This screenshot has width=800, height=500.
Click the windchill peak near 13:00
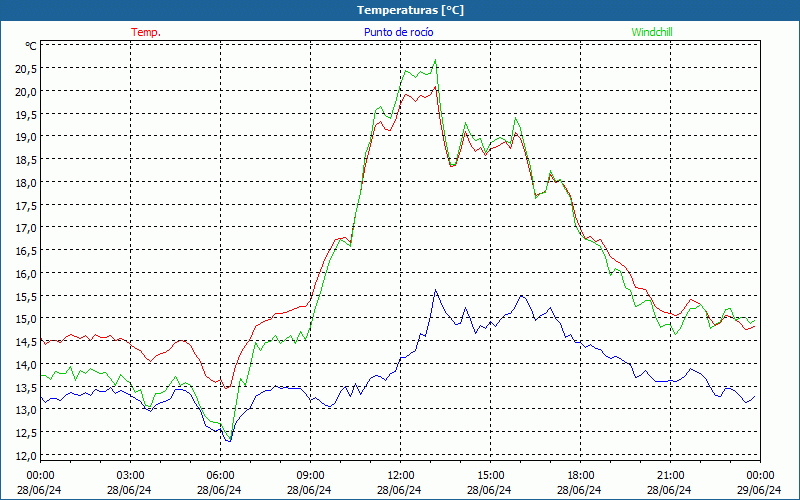click(435, 60)
